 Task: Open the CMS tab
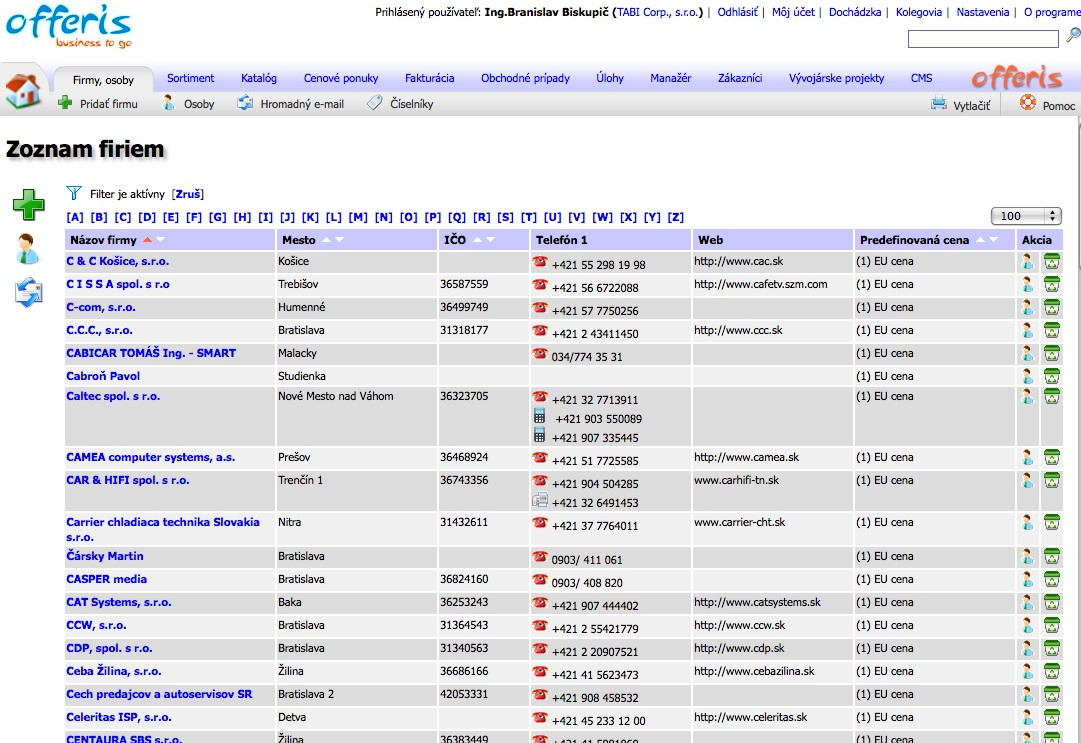(x=921, y=79)
